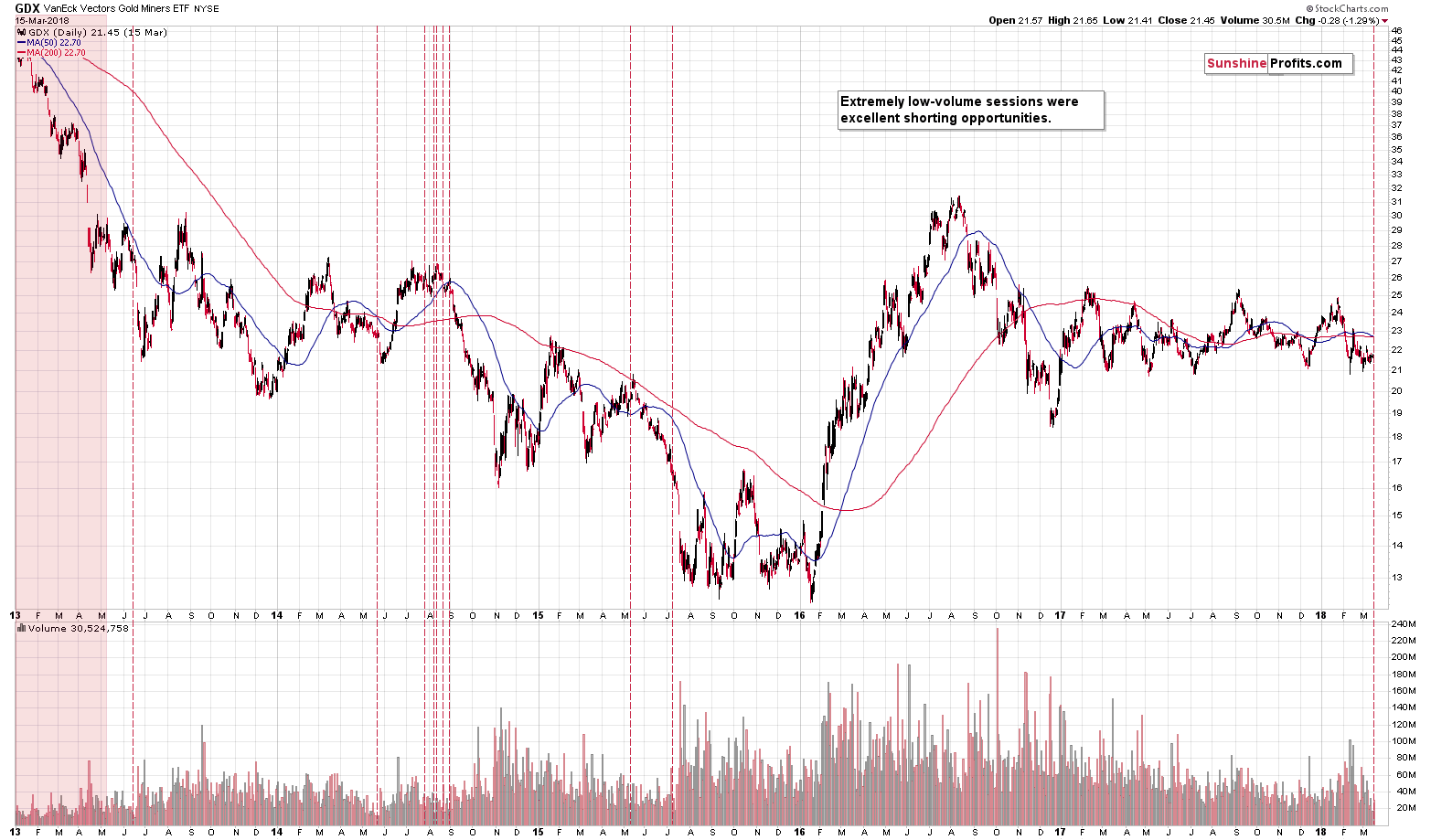Click the GDX (Daily) 21.45 legend entry

tap(98, 32)
